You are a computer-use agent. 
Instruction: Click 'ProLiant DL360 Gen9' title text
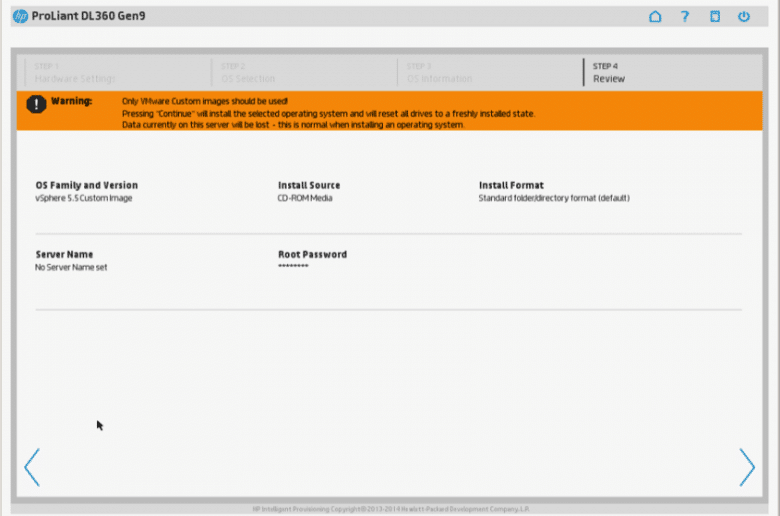click(89, 16)
